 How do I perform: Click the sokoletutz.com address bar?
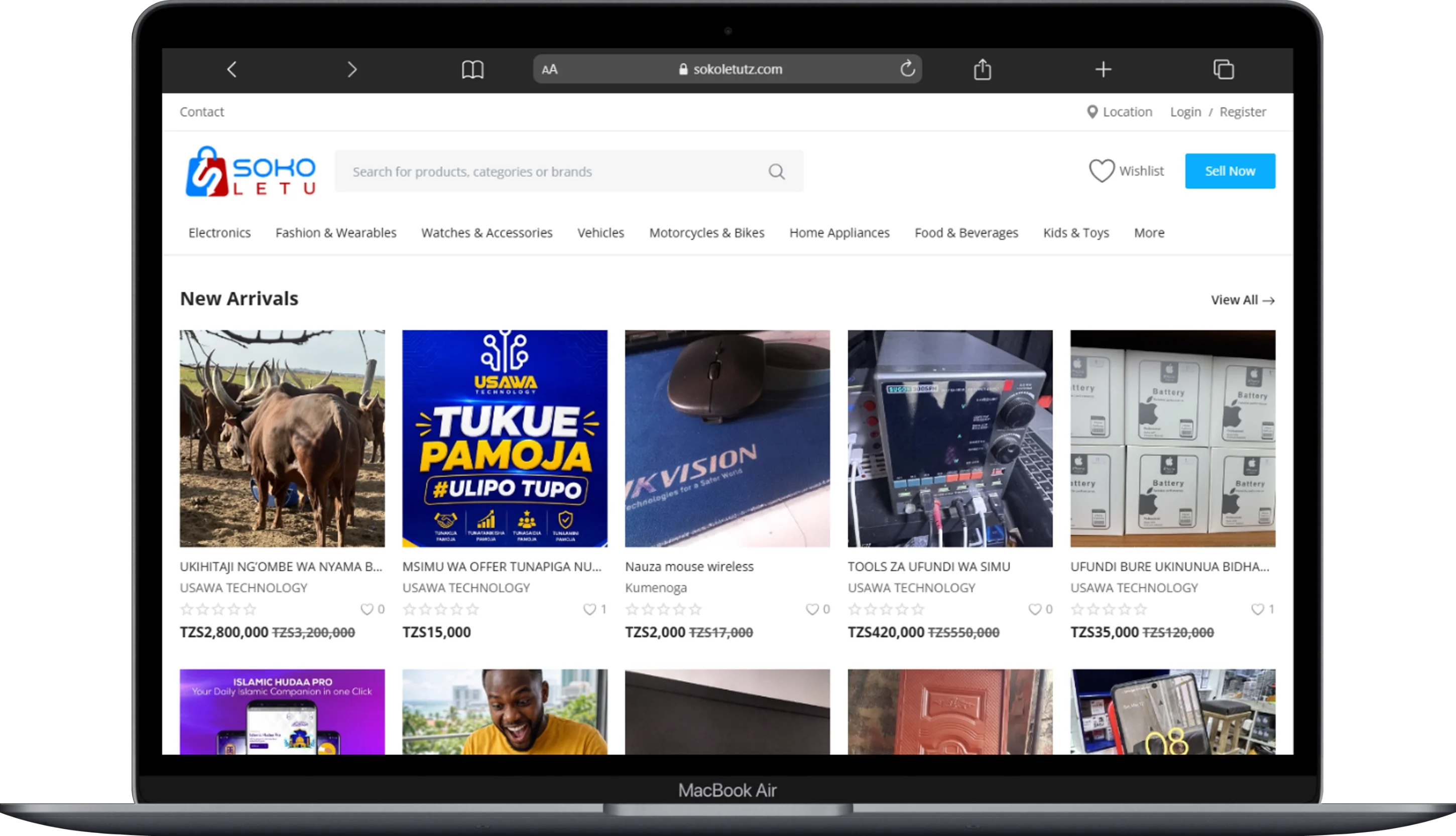(727, 69)
